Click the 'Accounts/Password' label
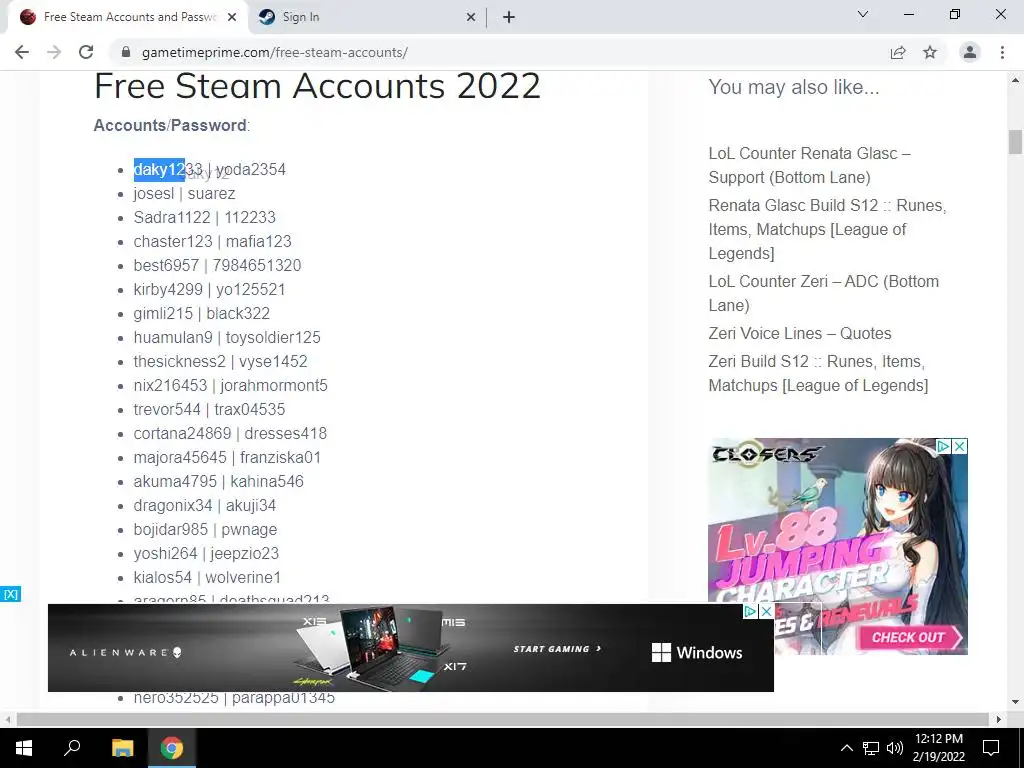The width and height of the screenshot is (1024, 768). [172, 125]
